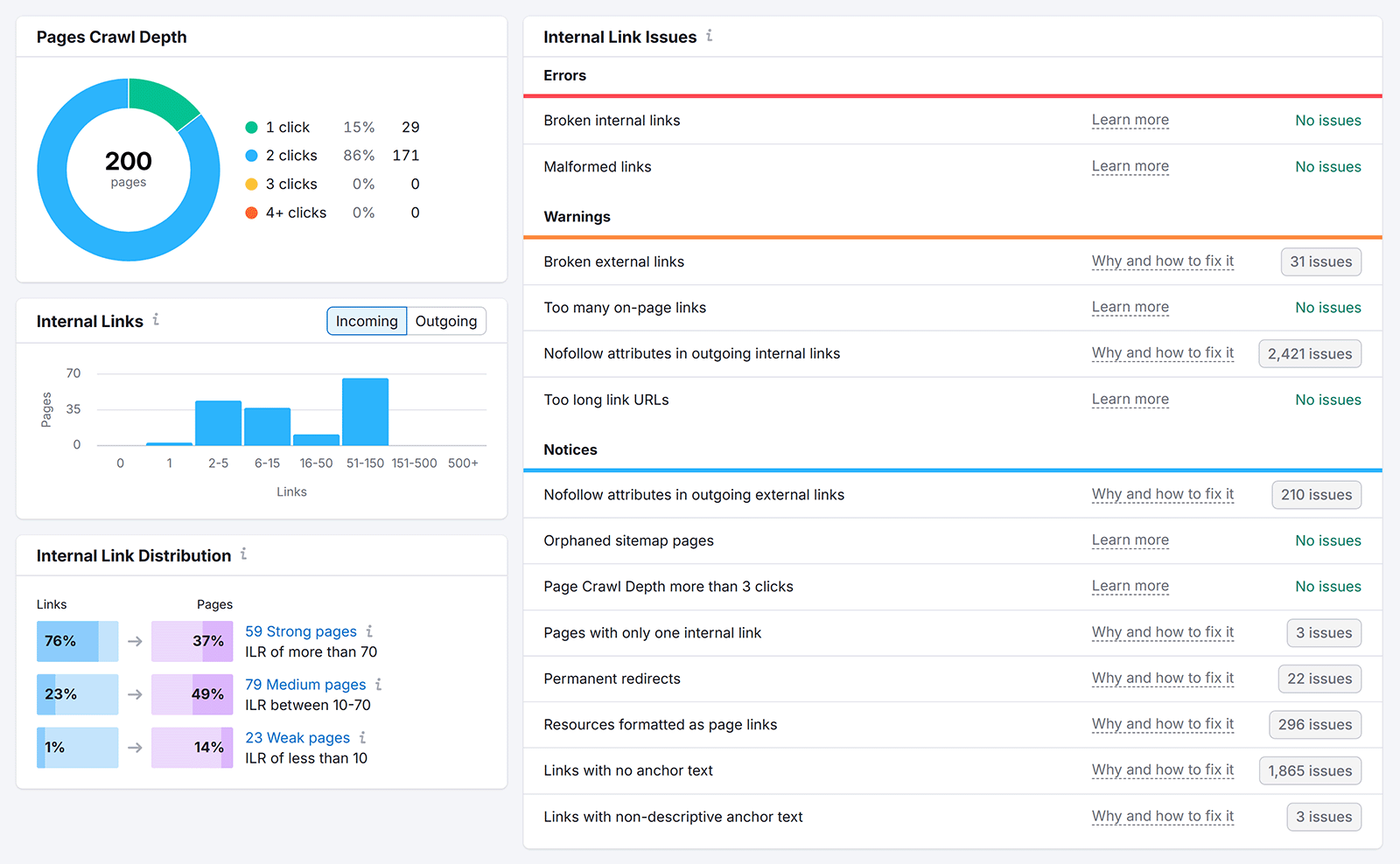Open the 59 Strong pages list
1400x864 pixels.
301,631
